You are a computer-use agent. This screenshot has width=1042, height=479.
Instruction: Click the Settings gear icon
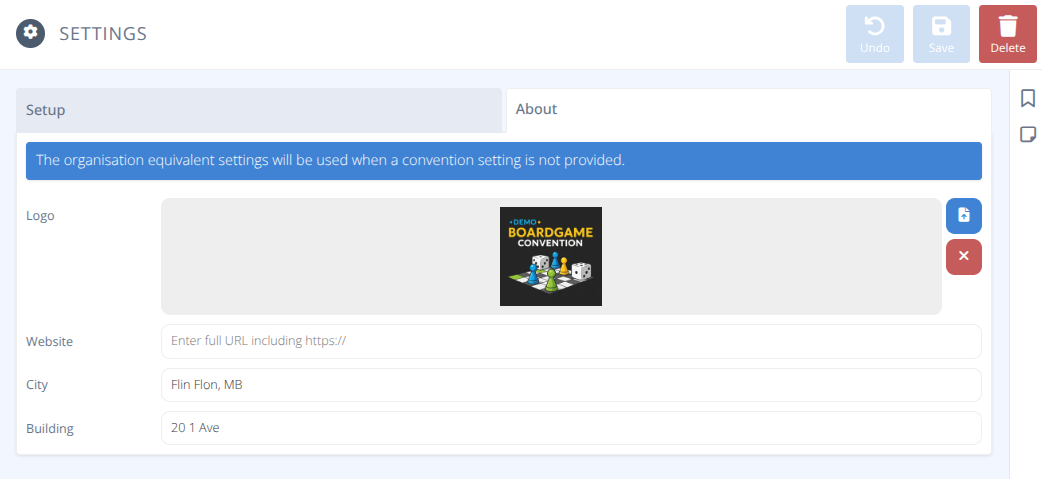pyautogui.click(x=31, y=33)
